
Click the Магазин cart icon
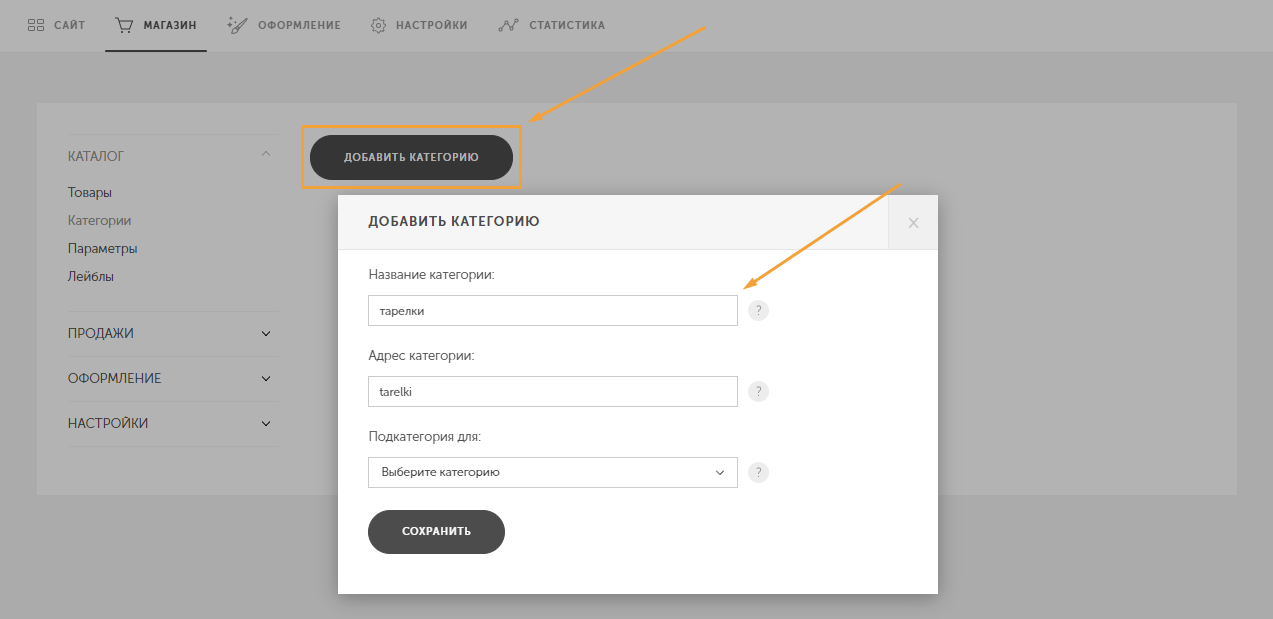tap(124, 25)
